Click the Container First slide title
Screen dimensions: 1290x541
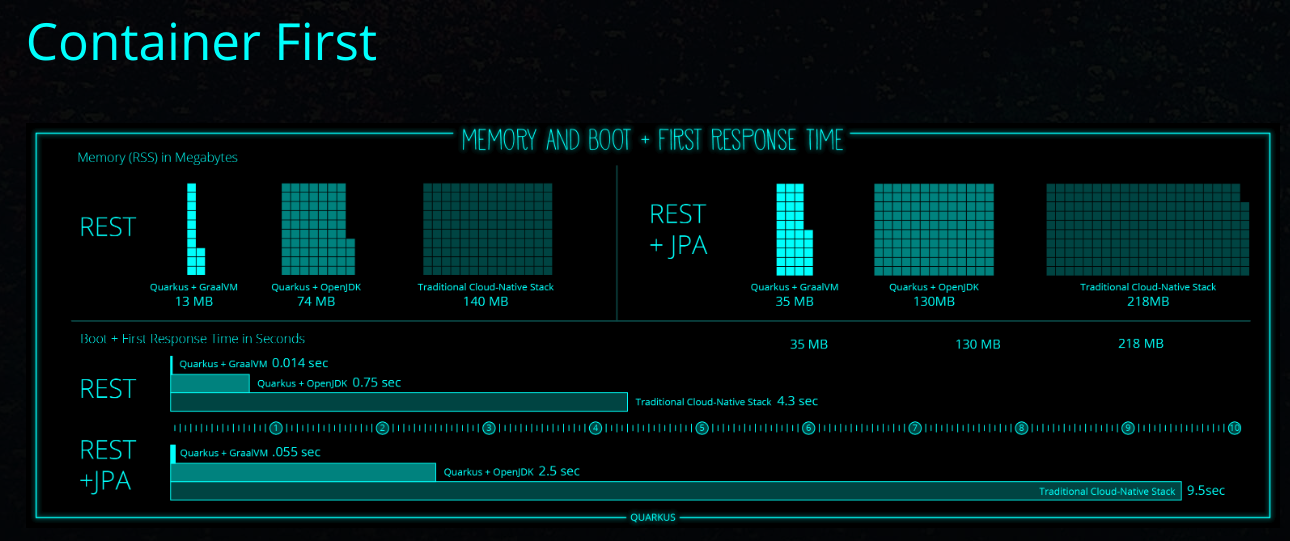tap(201, 42)
